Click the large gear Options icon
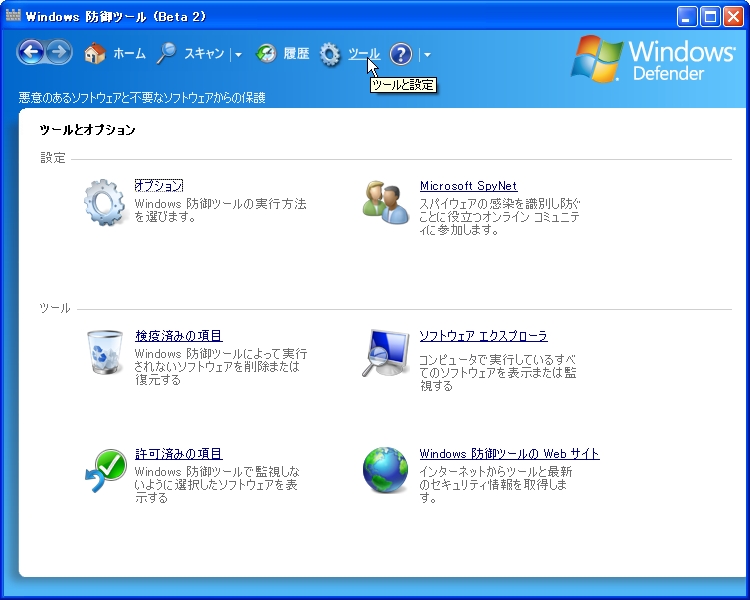 tap(105, 202)
